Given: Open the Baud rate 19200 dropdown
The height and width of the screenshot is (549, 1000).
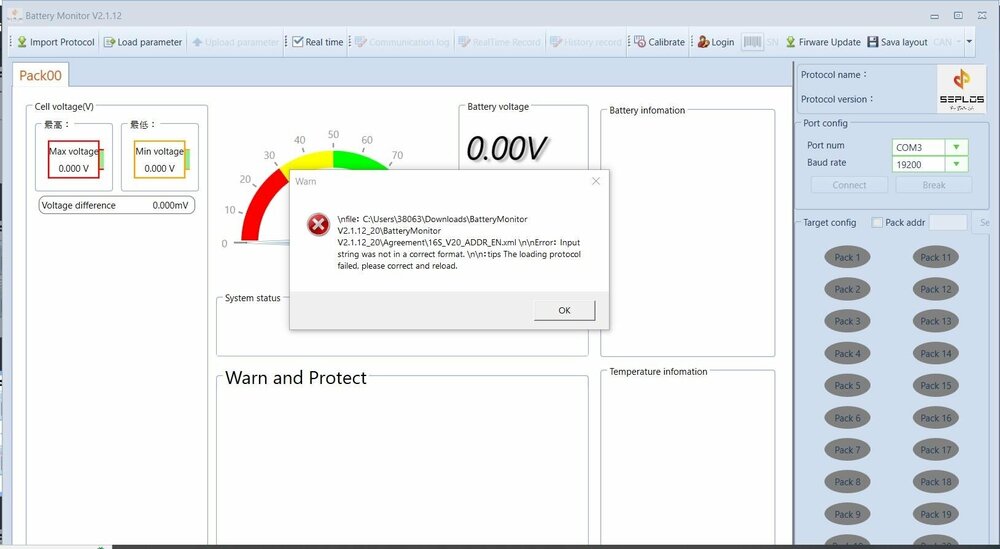Looking at the screenshot, I should point(956,165).
